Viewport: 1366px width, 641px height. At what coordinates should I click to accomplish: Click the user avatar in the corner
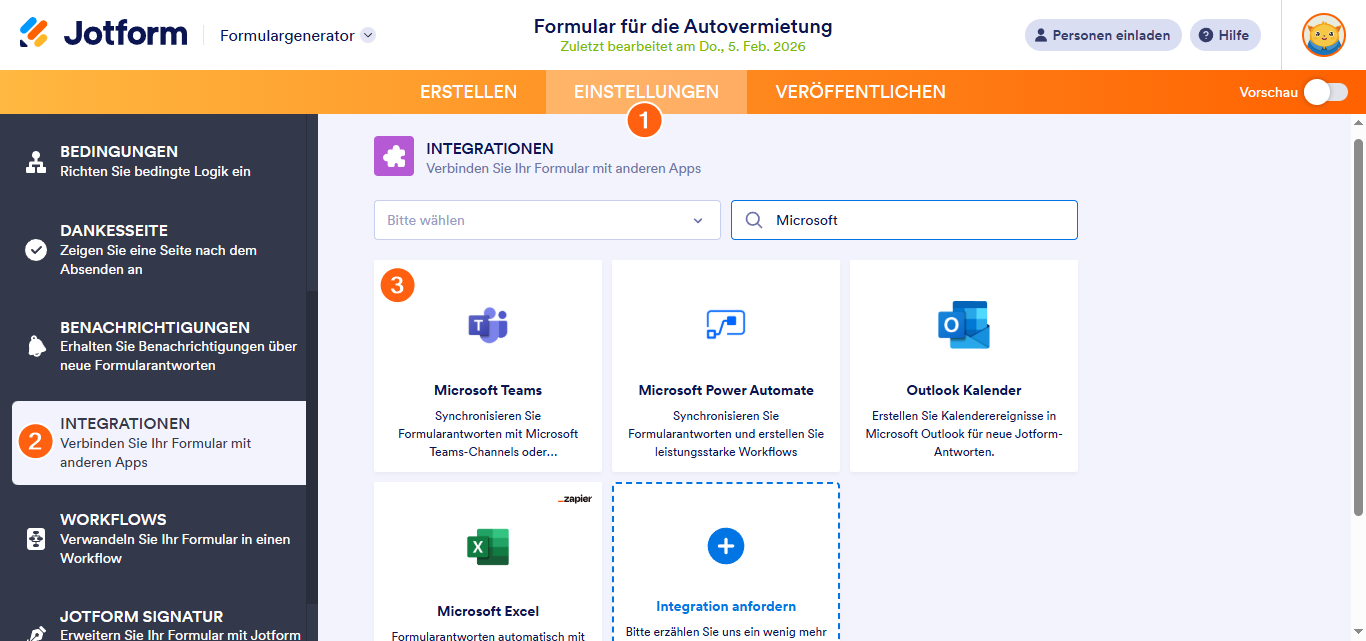click(1323, 34)
